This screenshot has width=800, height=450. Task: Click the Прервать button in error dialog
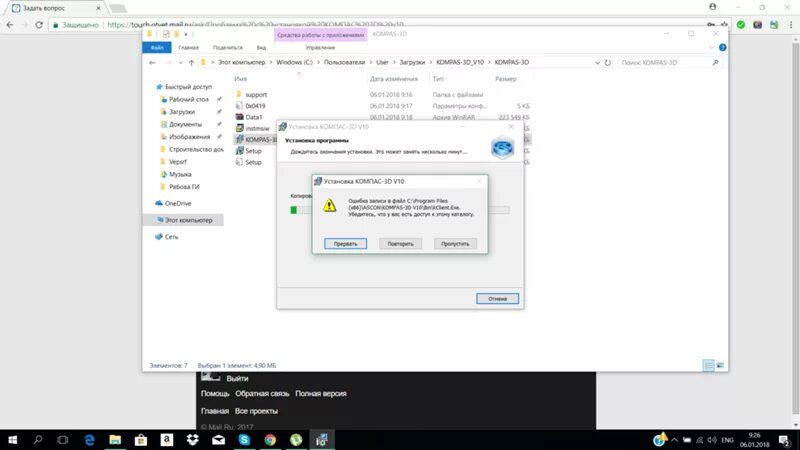click(345, 244)
